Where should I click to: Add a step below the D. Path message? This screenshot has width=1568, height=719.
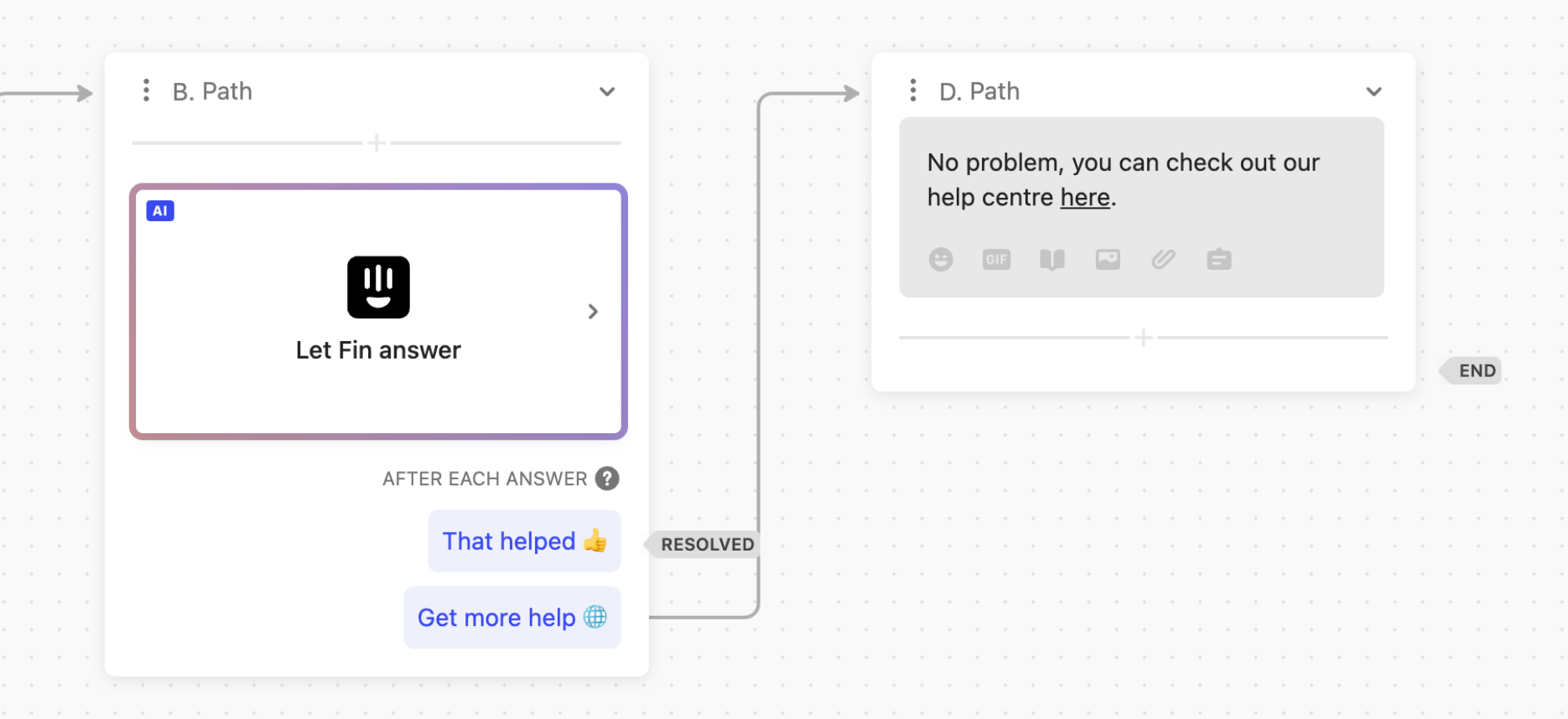(x=1143, y=338)
